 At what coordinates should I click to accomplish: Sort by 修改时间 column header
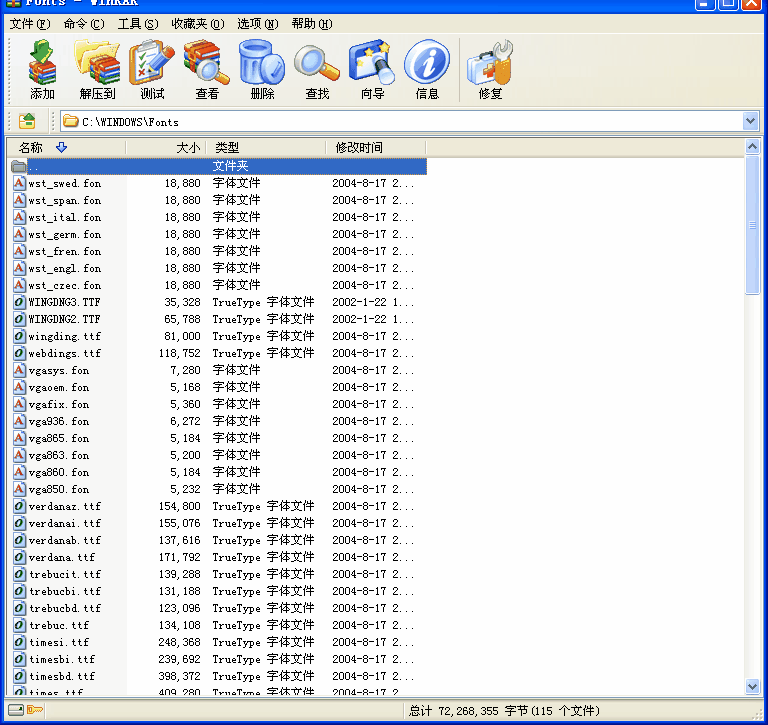pos(376,147)
